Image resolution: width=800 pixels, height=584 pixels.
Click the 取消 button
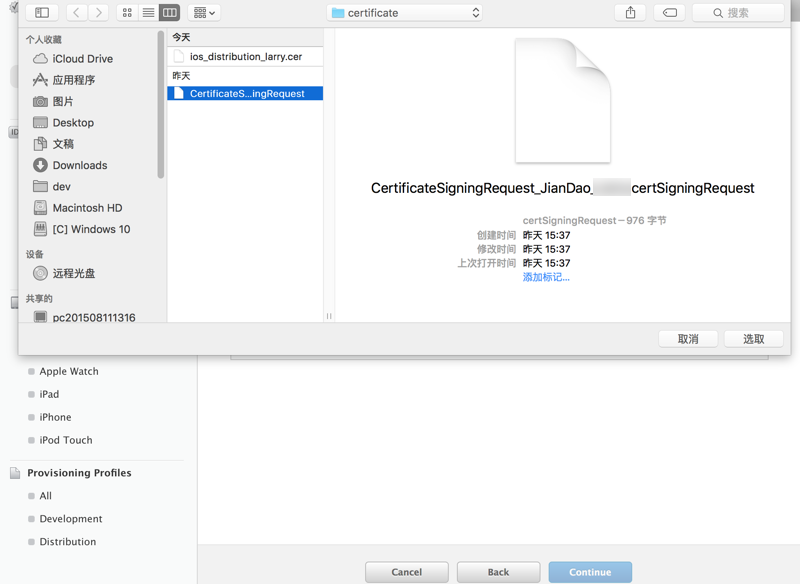[x=688, y=339]
